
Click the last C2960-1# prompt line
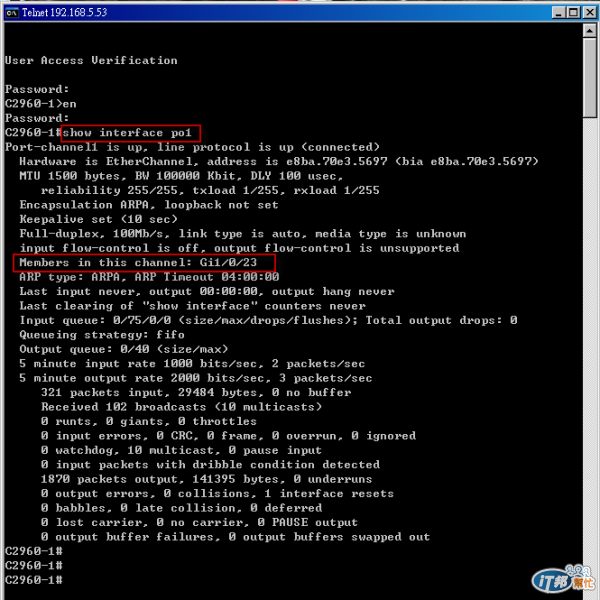click(x=34, y=580)
